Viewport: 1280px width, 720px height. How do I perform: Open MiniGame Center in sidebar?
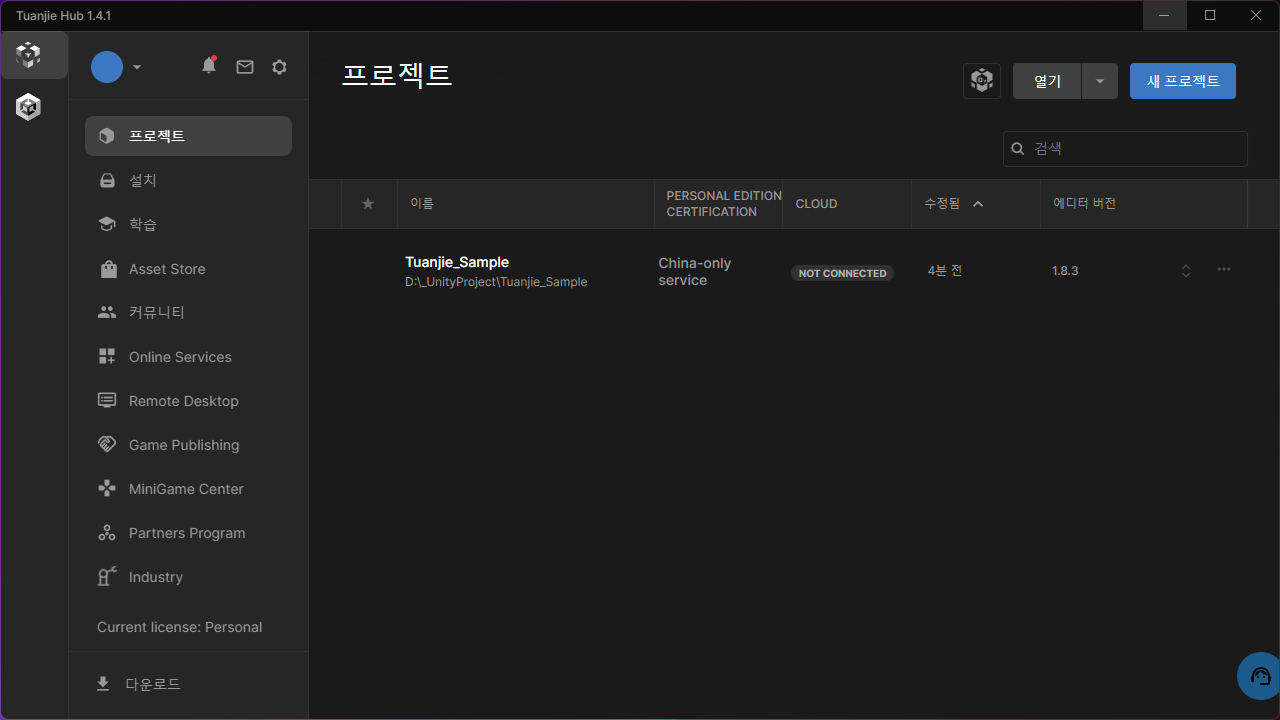click(188, 489)
